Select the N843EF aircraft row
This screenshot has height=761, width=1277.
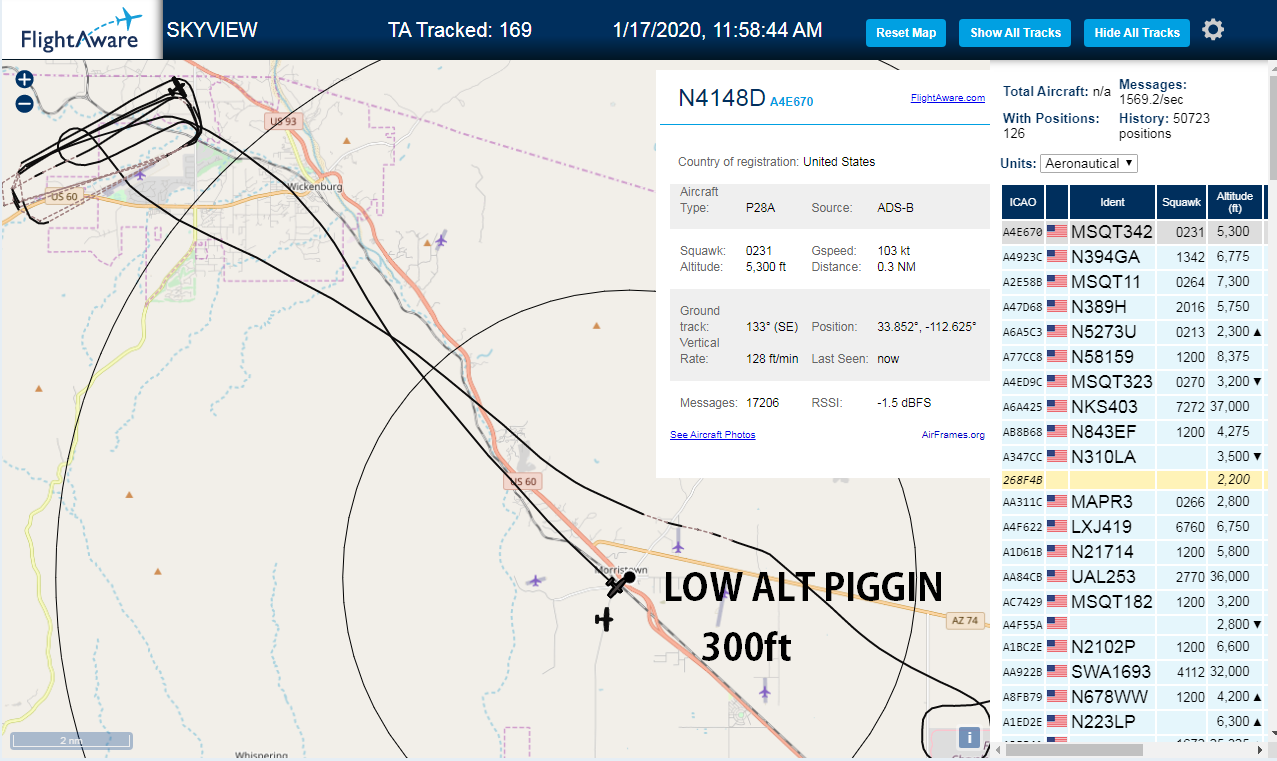(1133, 431)
